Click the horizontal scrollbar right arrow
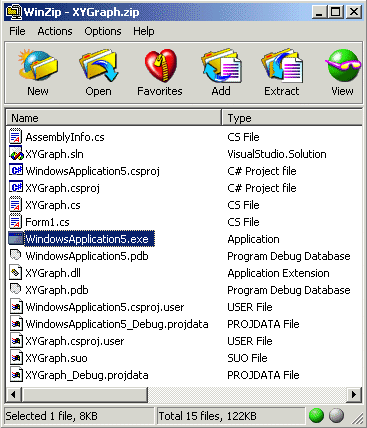 pyautogui.click(x=354, y=395)
